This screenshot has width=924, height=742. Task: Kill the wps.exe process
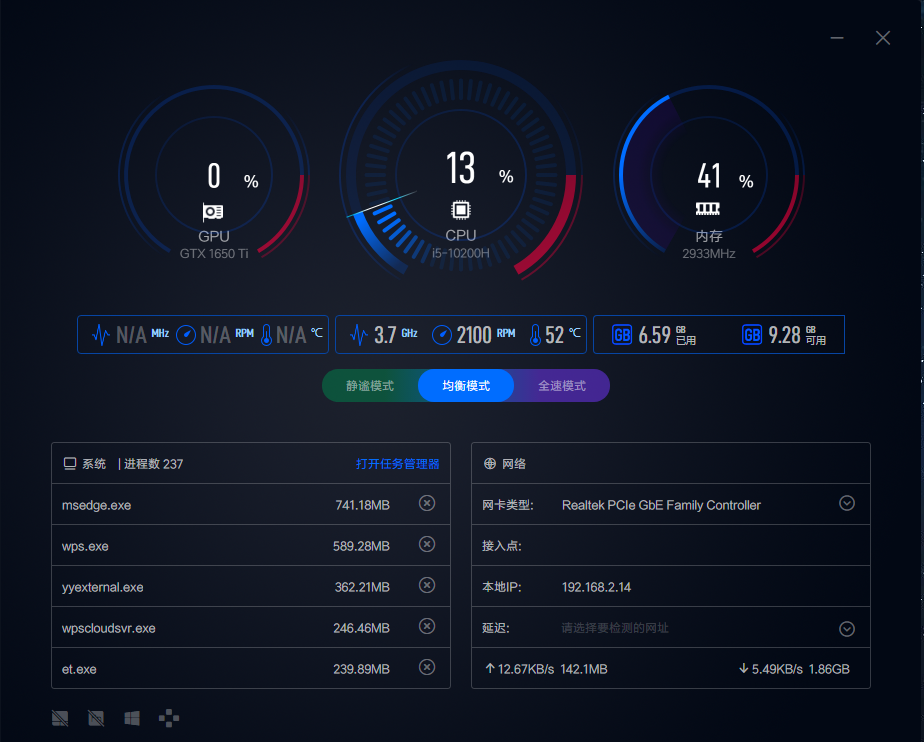coord(427,545)
